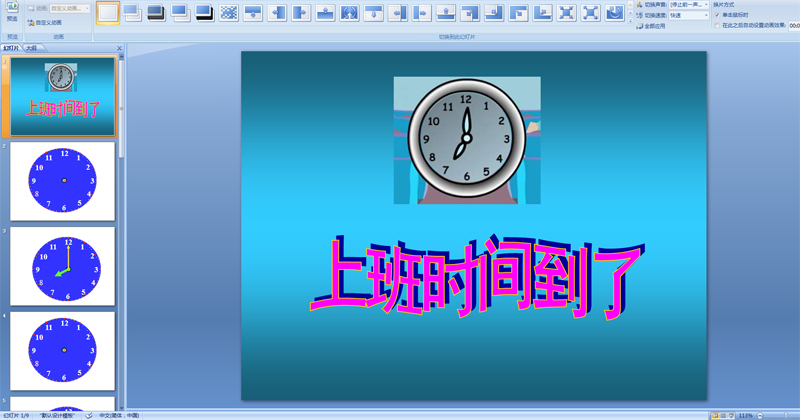This screenshot has width=800, height=420.
Task: Select the No Transition thumbnail
Action: [x=108, y=13]
